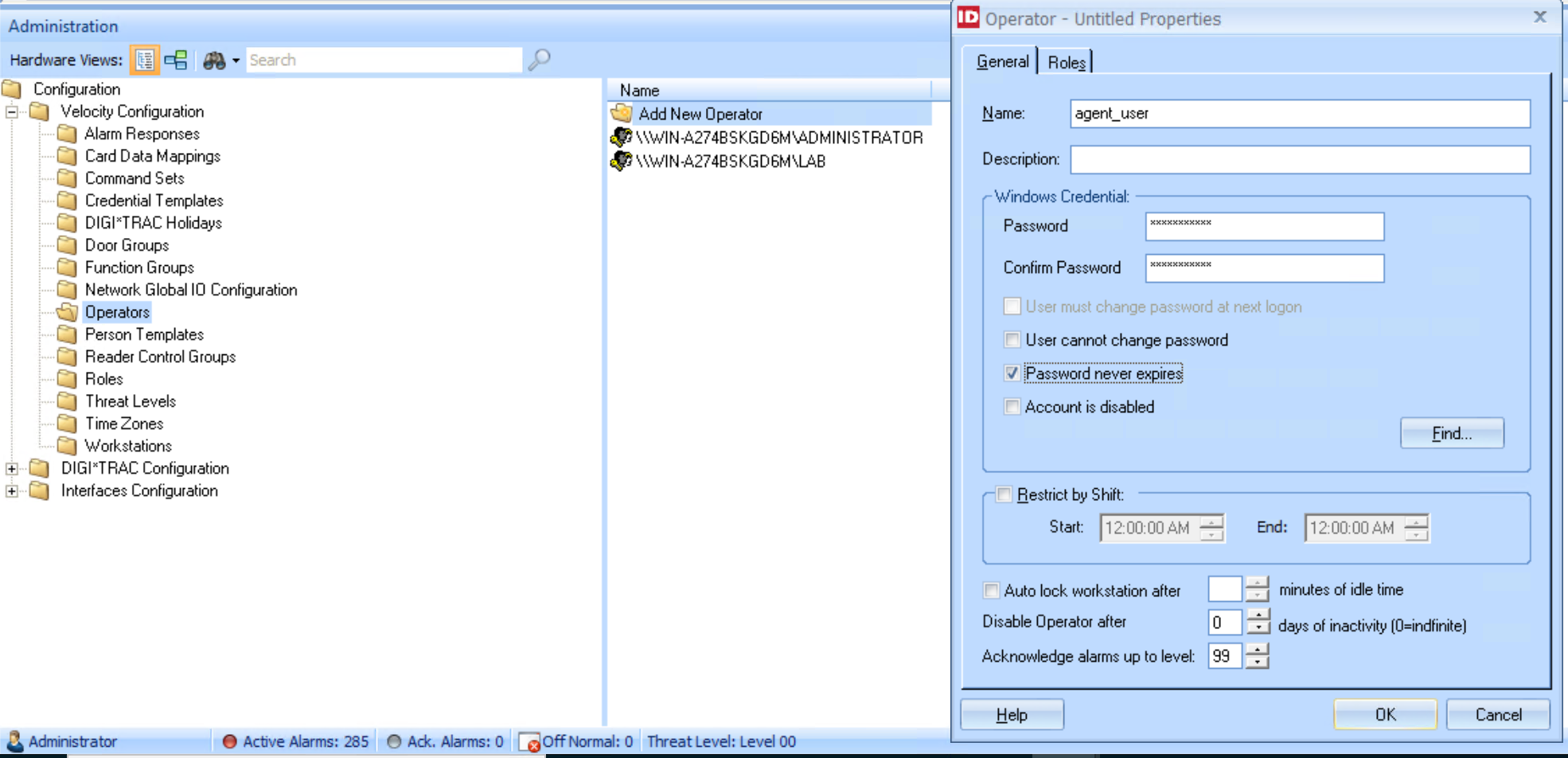Click the Acknowledge alarms level field
Screen dimensions: 1568x758
tap(1226, 656)
